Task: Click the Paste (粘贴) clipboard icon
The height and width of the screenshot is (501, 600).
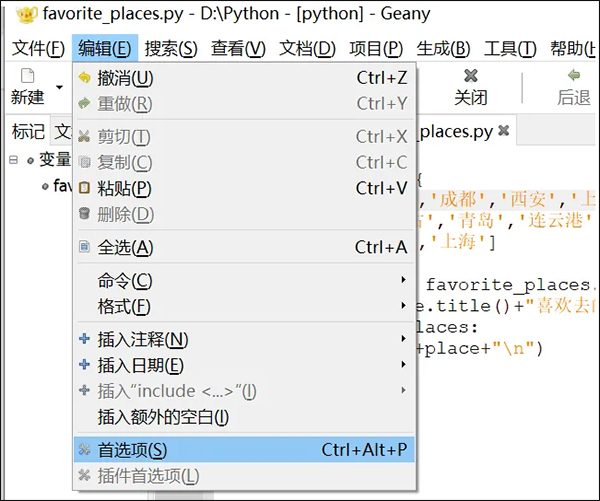Action: point(84,188)
